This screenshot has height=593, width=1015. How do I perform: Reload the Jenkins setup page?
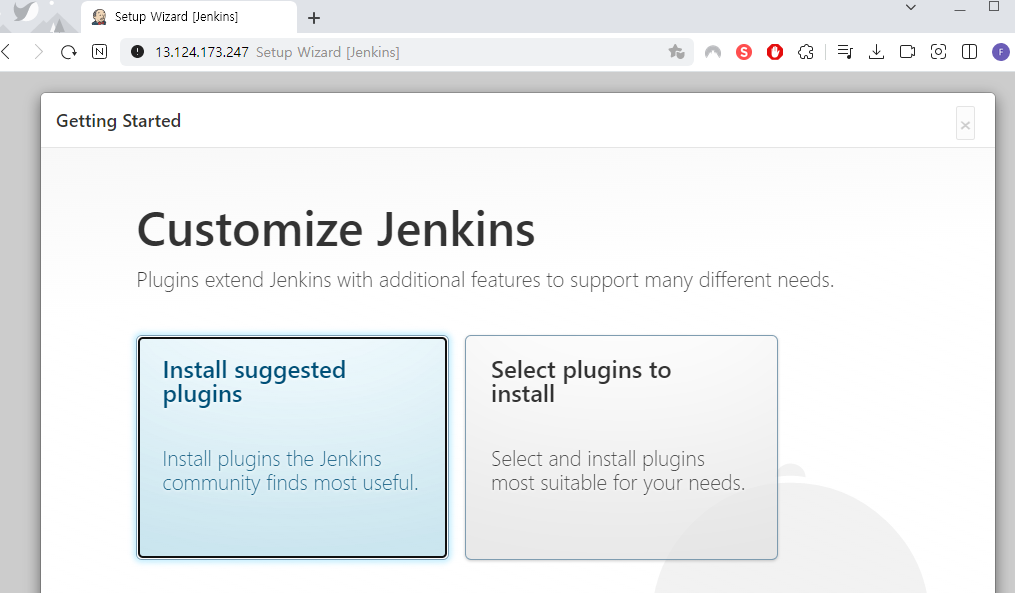(x=69, y=52)
